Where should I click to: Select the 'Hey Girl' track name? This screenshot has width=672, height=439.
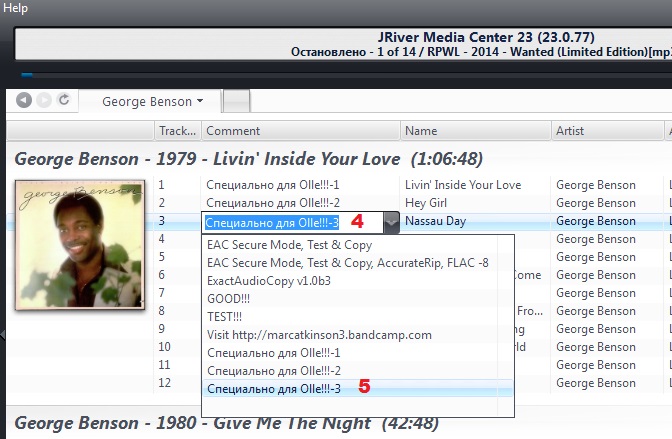(x=426, y=203)
